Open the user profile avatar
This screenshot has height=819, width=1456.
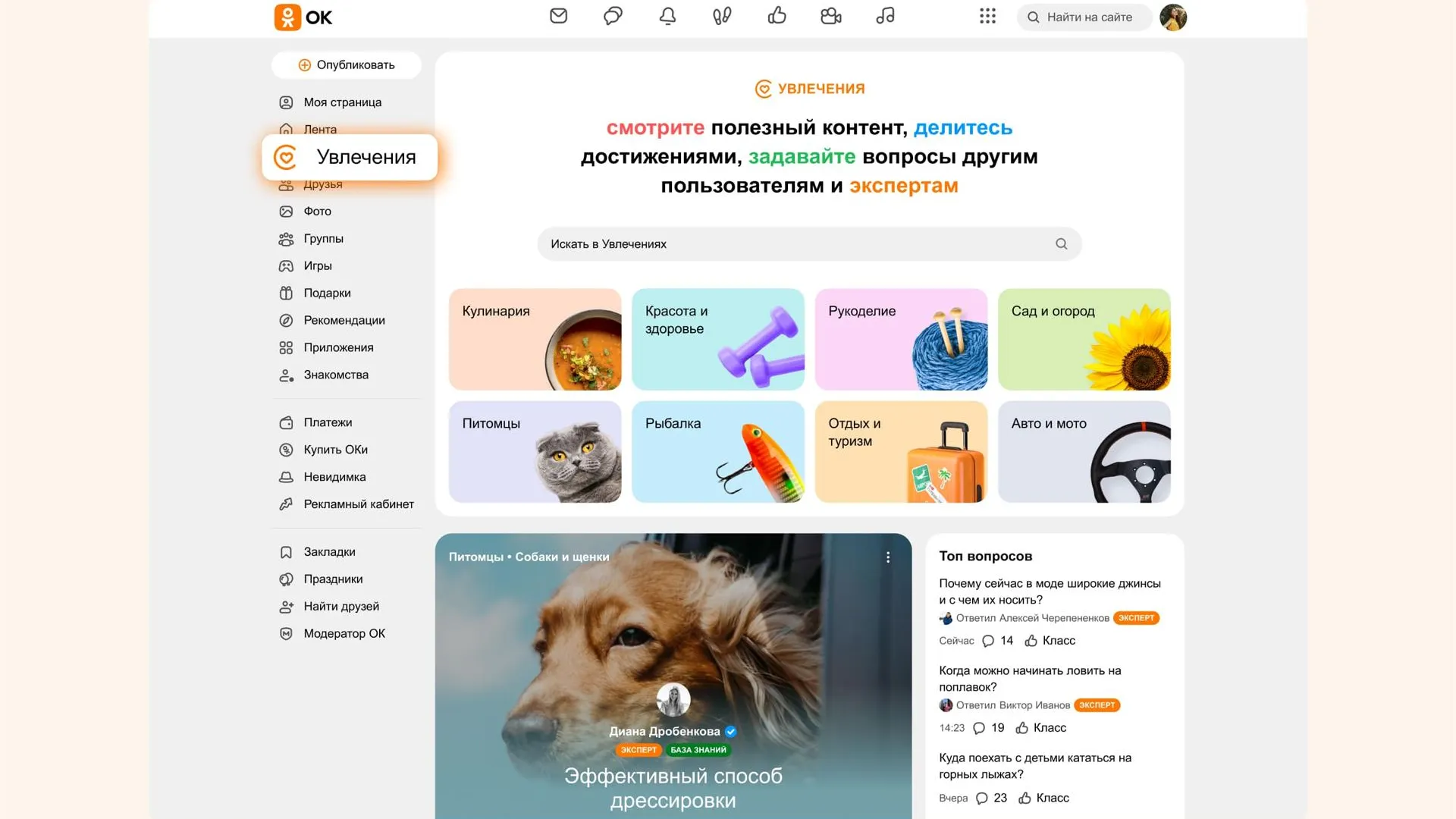1173,17
